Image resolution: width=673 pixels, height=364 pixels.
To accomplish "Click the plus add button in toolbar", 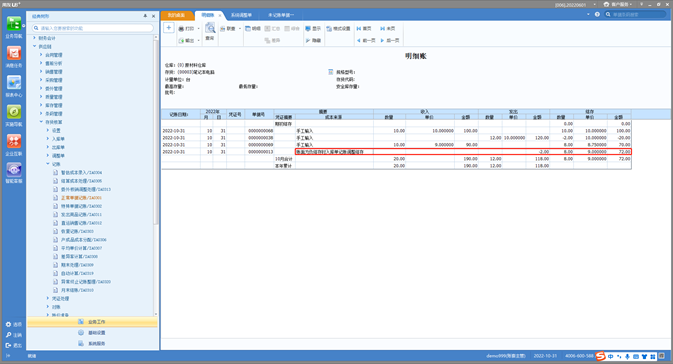I will coord(169,28).
